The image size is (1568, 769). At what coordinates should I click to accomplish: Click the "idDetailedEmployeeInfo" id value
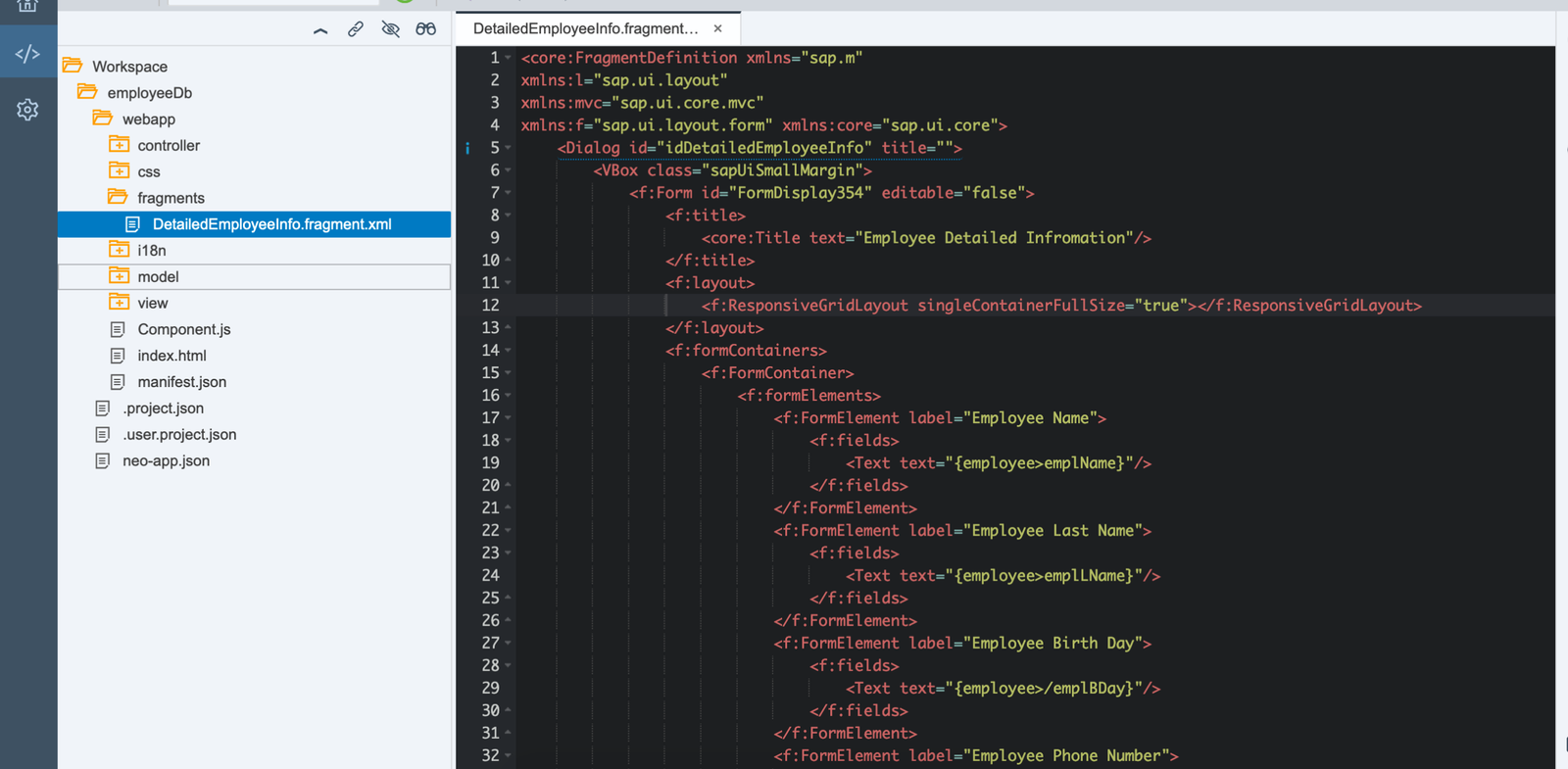[x=764, y=148]
